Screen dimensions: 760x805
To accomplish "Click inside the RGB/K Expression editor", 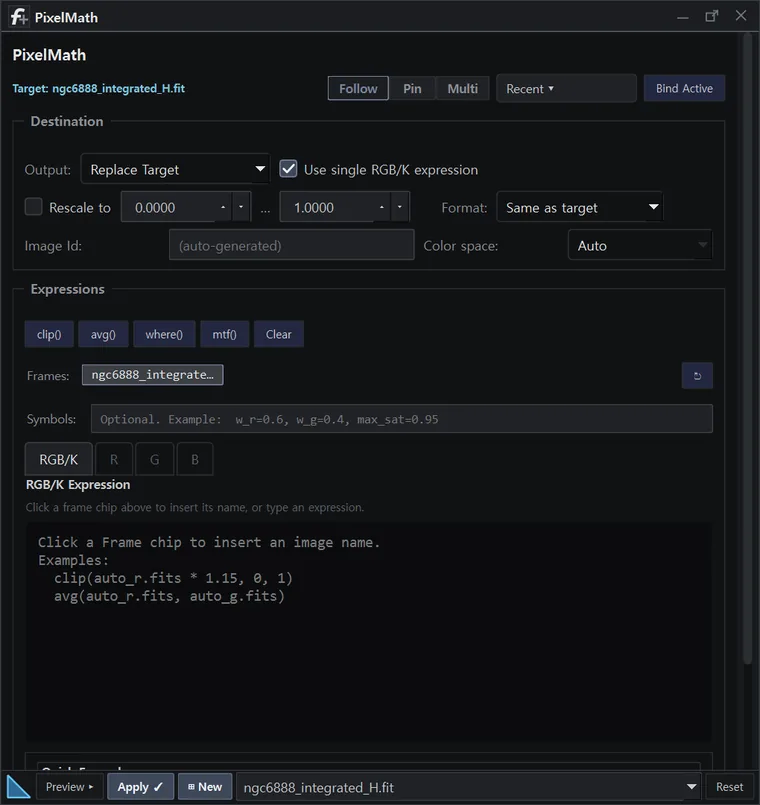I will tap(369, 631).
